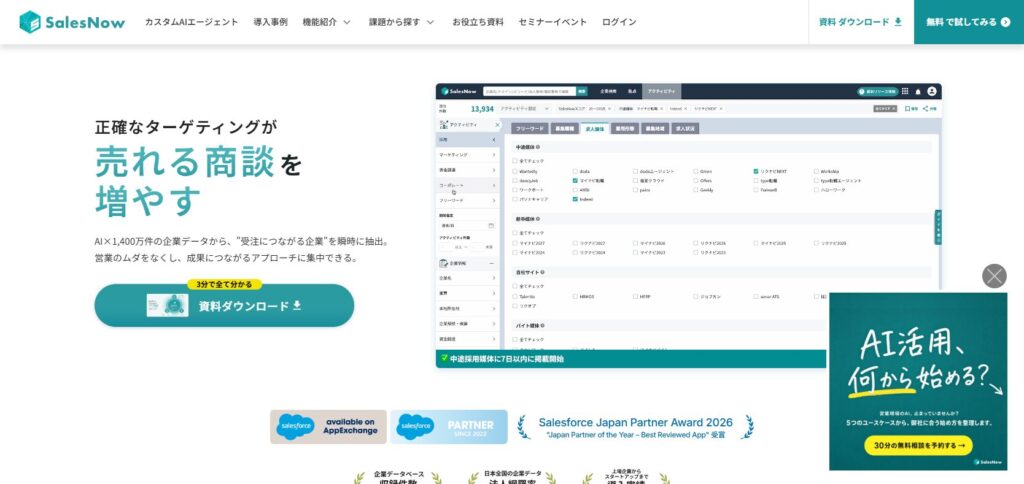Viewport: 1024px width, 484px height.
Task: Toggle the Wantedly checkbox
Action: (515, 171)
